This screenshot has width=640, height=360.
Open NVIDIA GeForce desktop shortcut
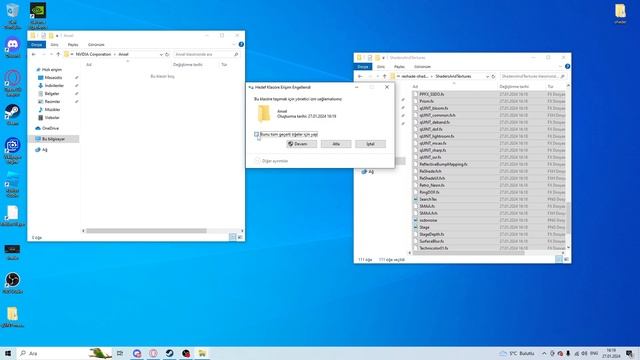pos(38,16)
